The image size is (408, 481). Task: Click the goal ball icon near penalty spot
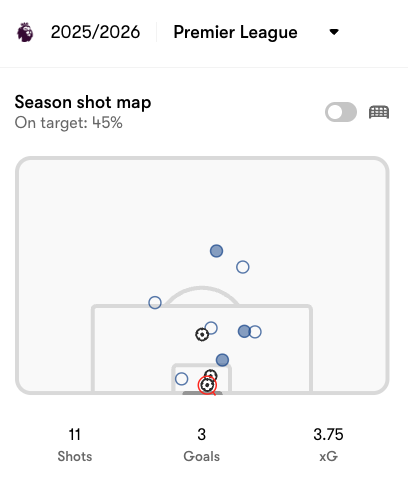[202, 334]
